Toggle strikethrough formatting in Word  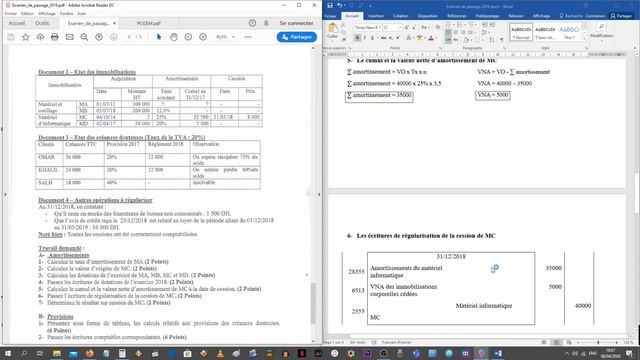pos(384,38)
